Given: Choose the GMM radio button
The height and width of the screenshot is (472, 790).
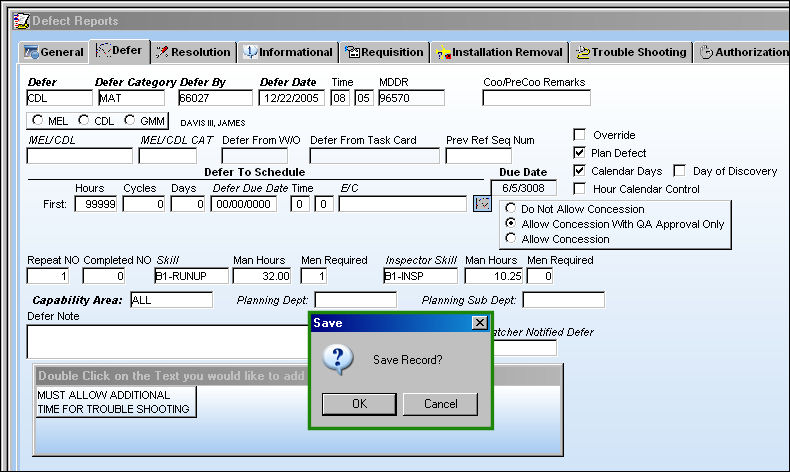Looking at the screenshot, I should pyautogui.click(x=129, y=120).
